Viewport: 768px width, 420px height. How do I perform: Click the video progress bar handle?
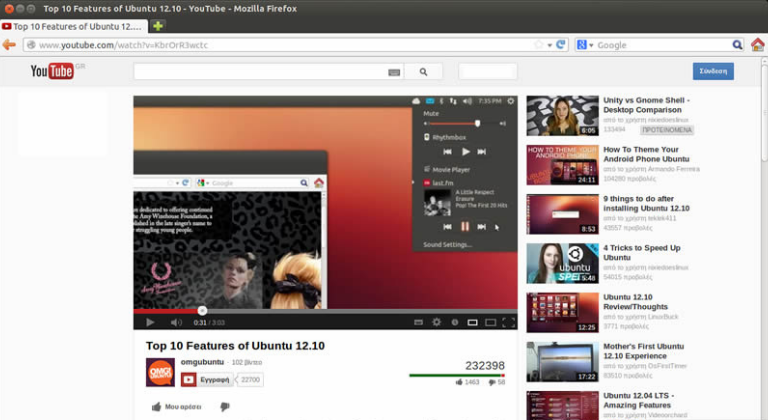pyautogui.click(x=202, y=310)
